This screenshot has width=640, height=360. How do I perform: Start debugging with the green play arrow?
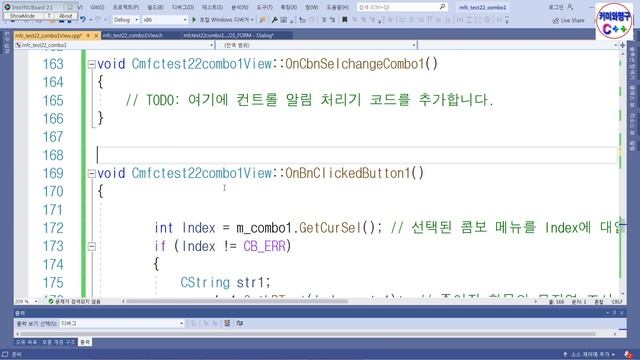[194, 20]
